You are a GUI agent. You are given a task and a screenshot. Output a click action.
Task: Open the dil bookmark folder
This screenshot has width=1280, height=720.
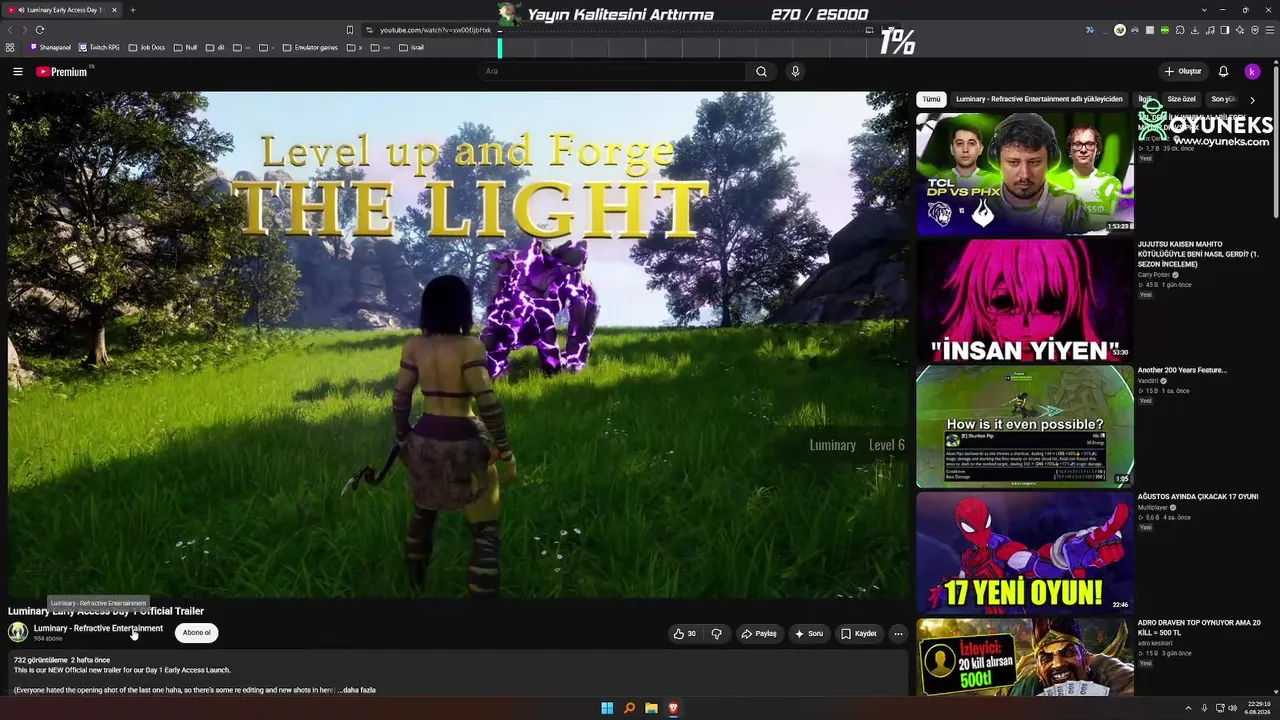[215, 47]
